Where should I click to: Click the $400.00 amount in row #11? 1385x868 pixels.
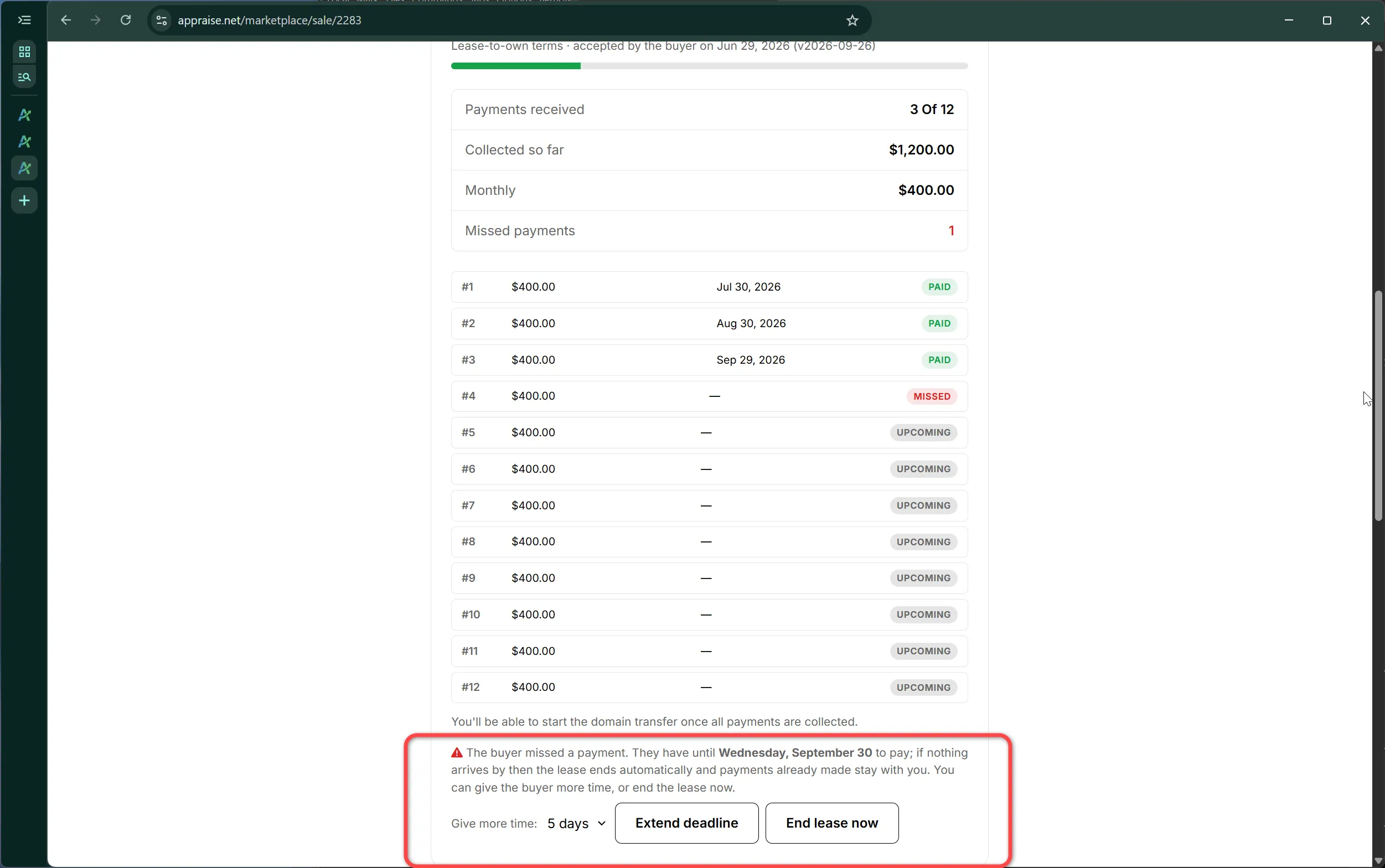533,651
